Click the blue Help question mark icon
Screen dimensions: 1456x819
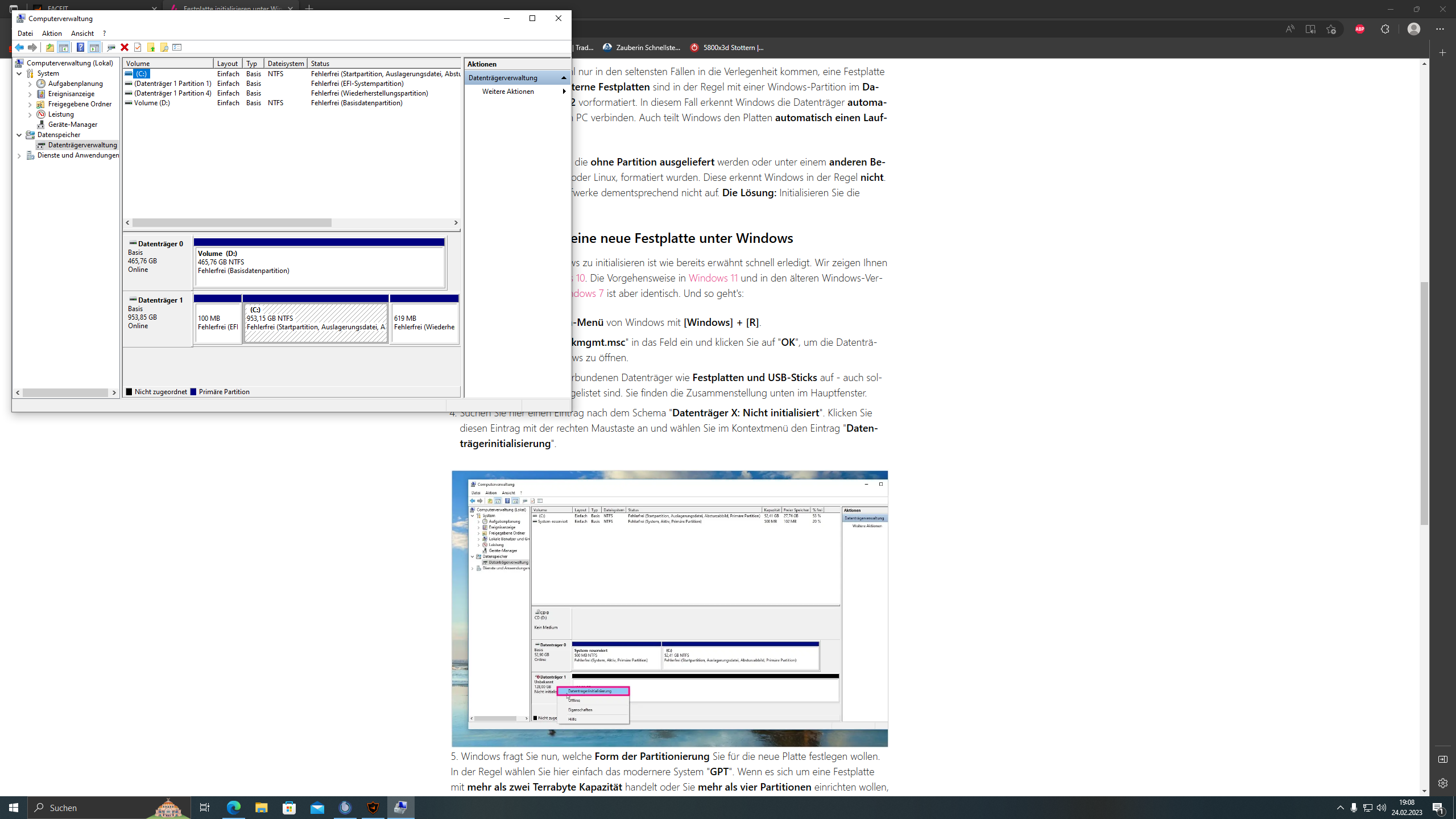coord(80,47)
